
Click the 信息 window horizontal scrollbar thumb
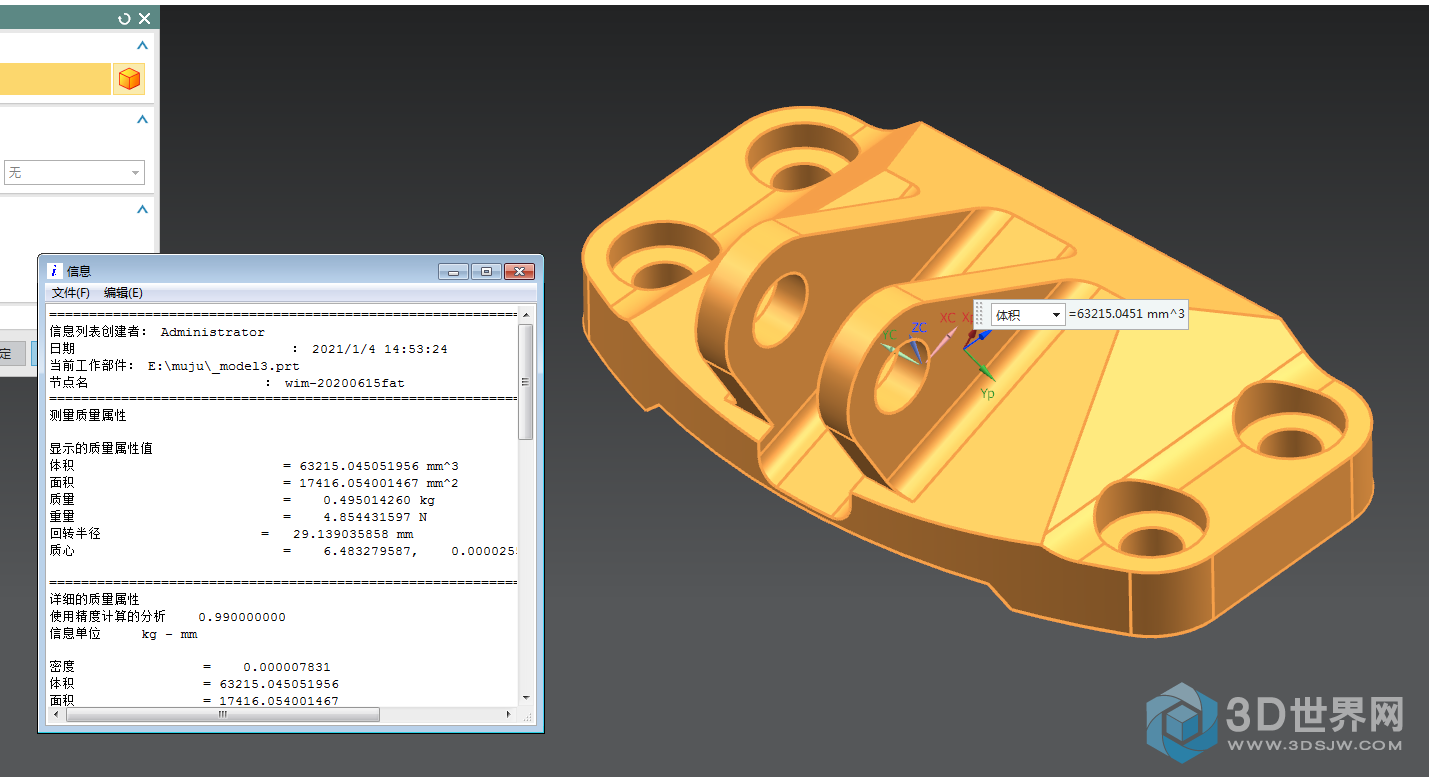coord(223,714)
